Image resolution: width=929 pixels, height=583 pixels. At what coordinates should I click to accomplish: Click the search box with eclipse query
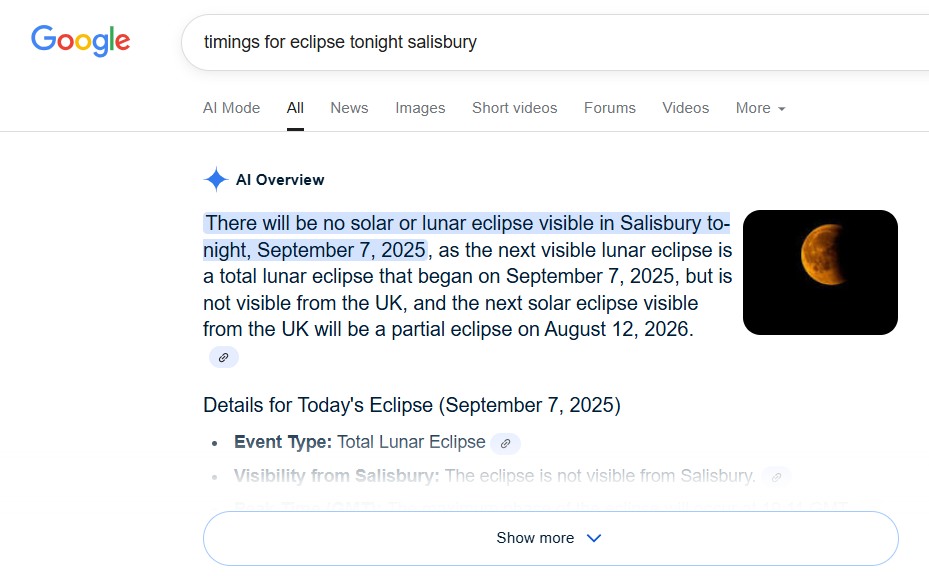[x=555, y=42]
